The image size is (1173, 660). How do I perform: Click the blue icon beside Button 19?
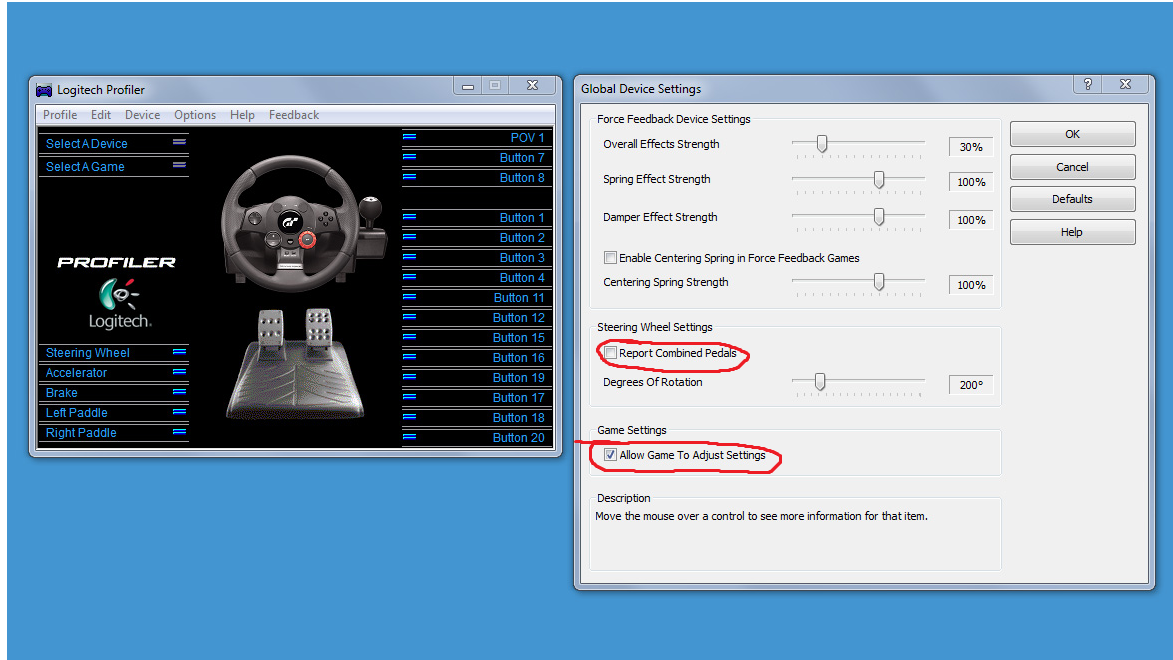click(409, 377)
